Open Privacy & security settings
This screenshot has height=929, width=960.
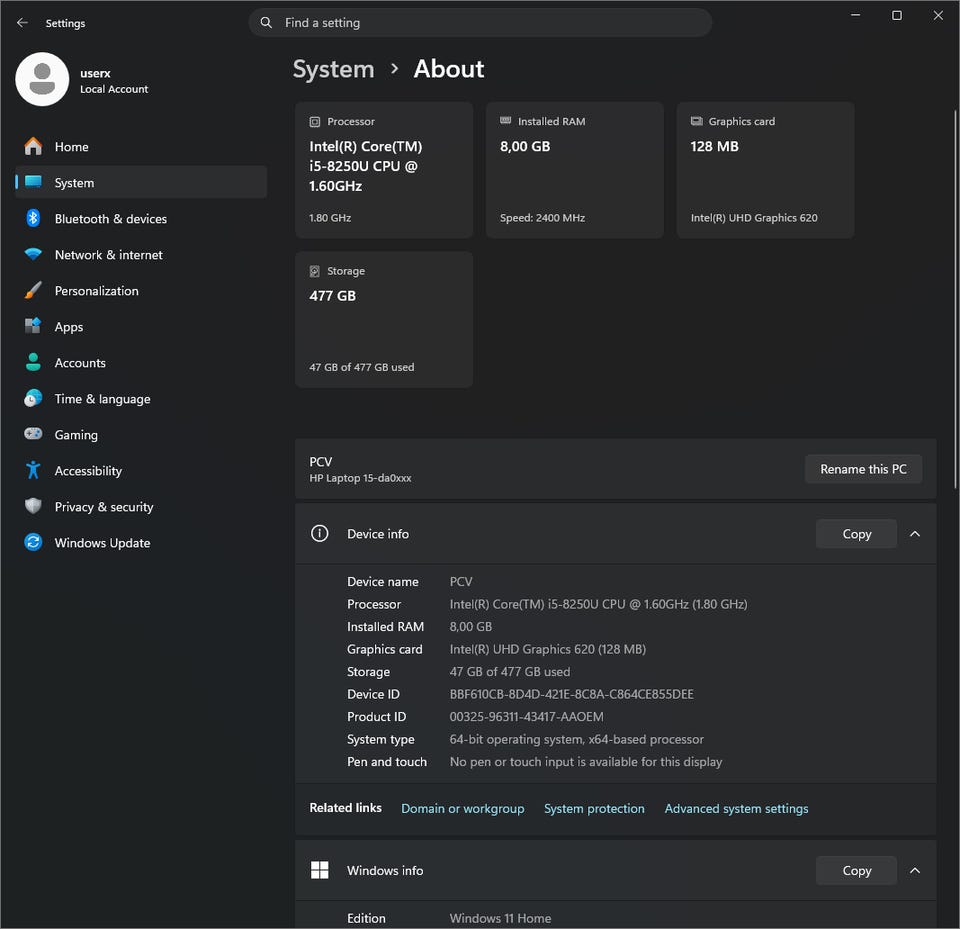141,506
